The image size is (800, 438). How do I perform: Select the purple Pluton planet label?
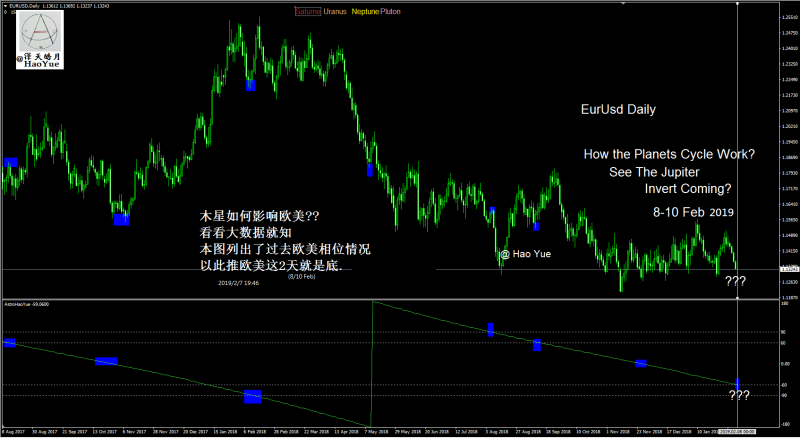[x=390, y=11]
